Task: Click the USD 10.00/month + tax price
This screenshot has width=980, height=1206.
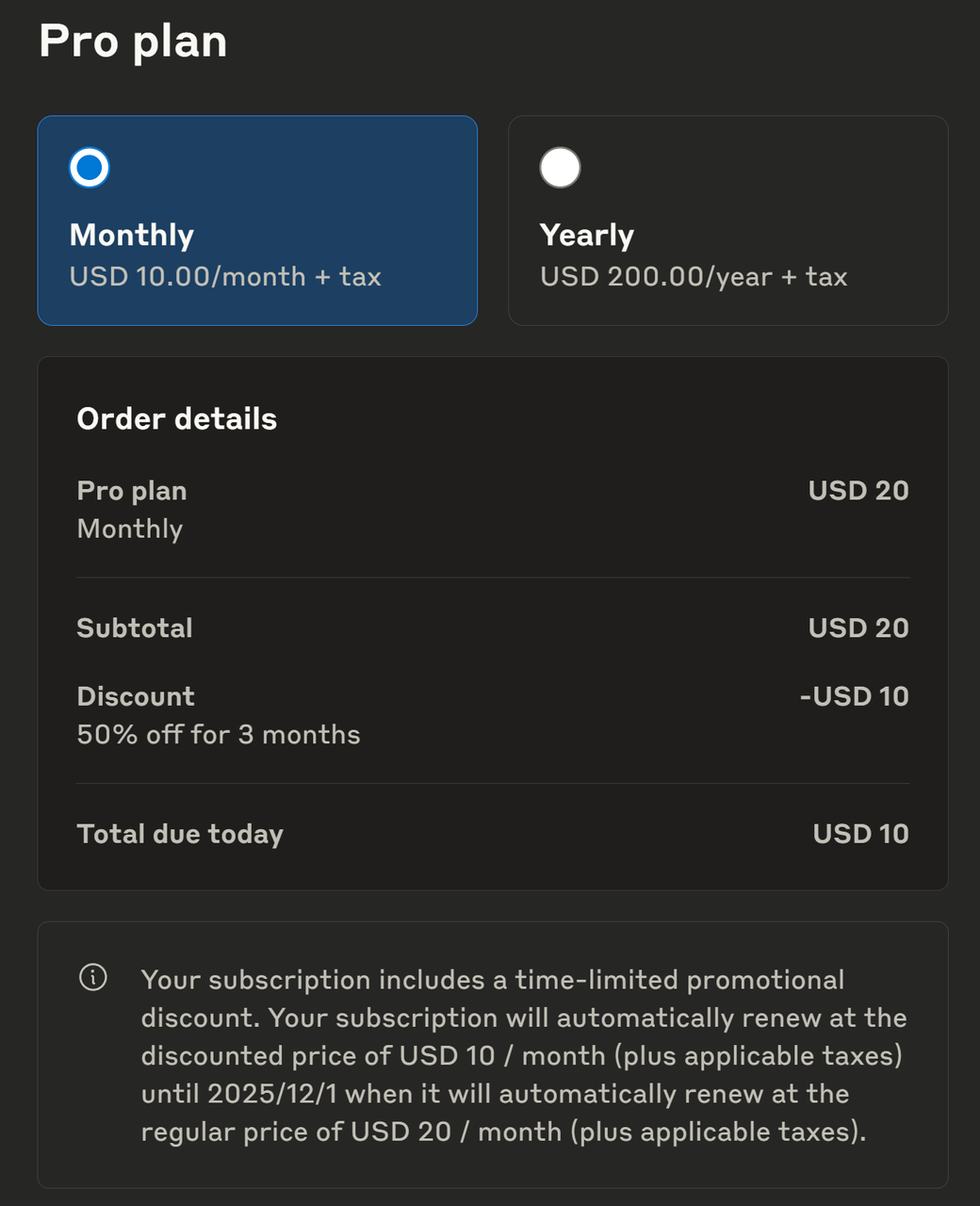Action: click(225, 277)
